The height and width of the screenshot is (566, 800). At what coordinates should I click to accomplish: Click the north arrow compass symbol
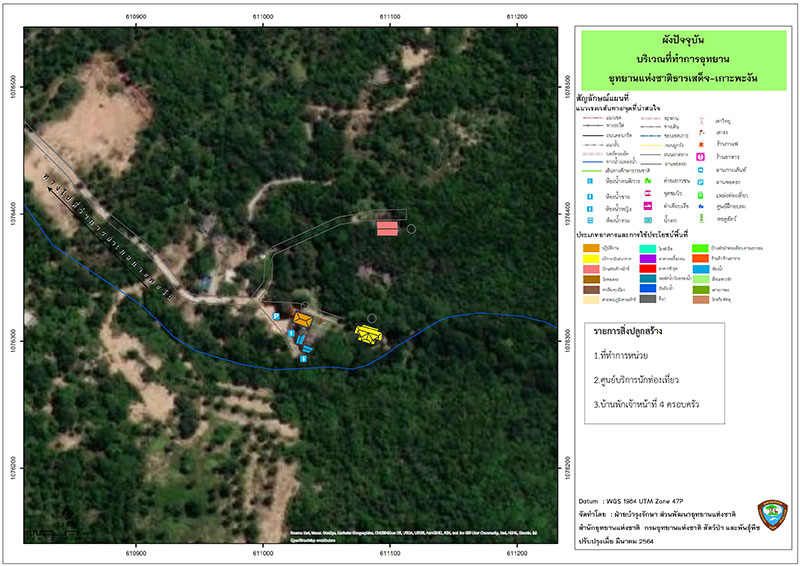pyautogui.click(x=68, y=514)
